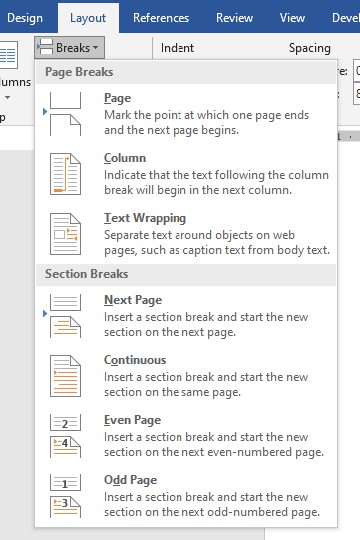
Task: Click the Odd Page section break icon
Action: [65, 496]
